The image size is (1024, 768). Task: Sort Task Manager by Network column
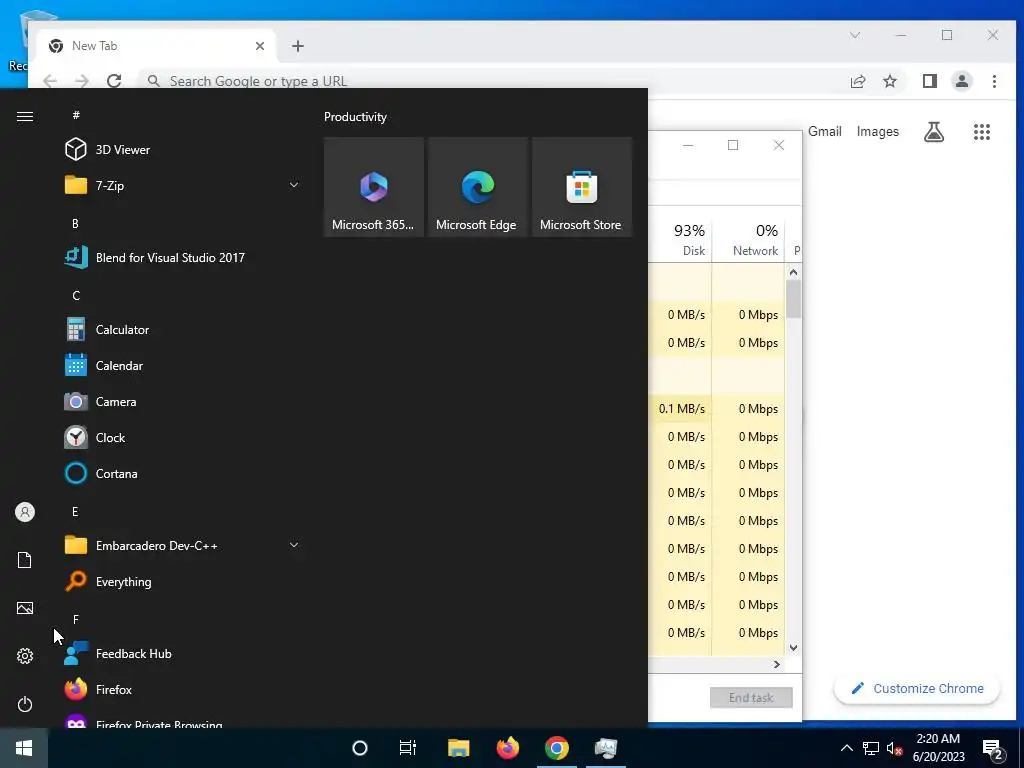748,239
